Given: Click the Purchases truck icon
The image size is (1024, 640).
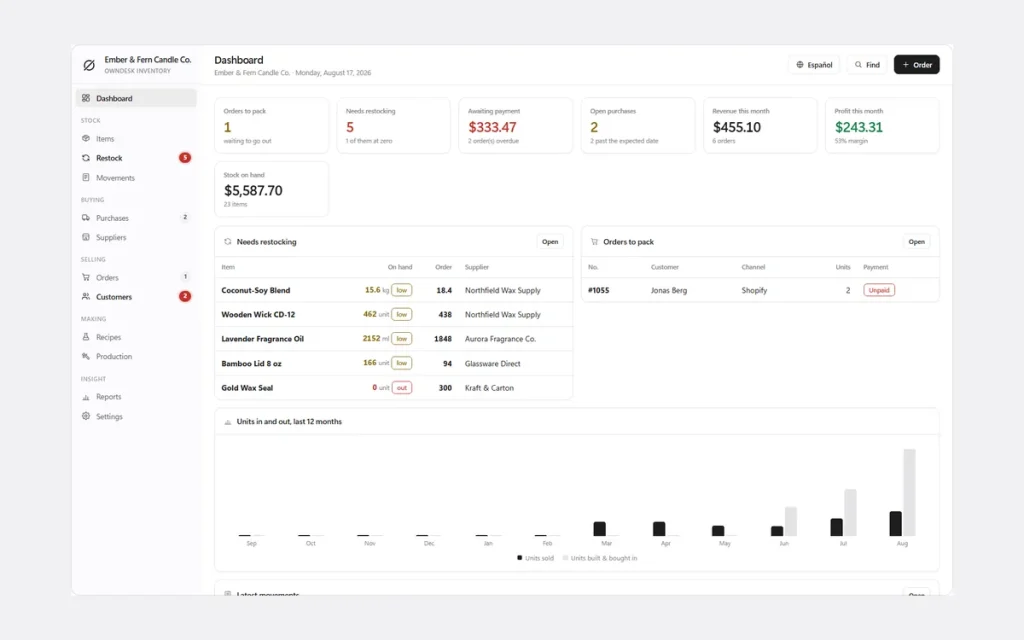Looking at the screenshot, I should coord(86,217).
